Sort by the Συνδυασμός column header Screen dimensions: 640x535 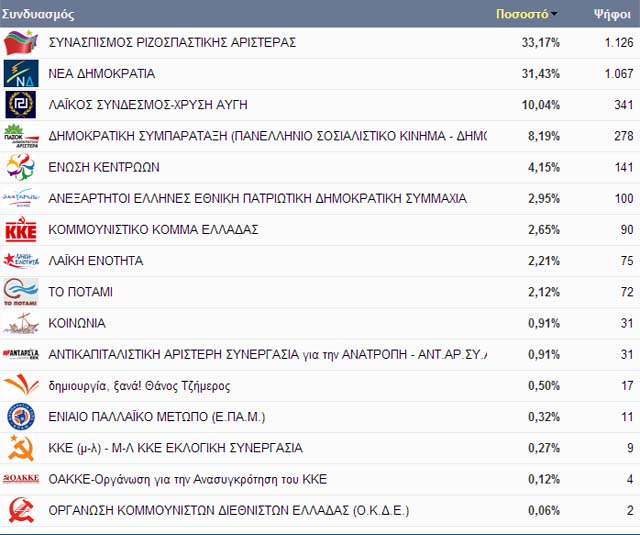(x=38, y=14)
